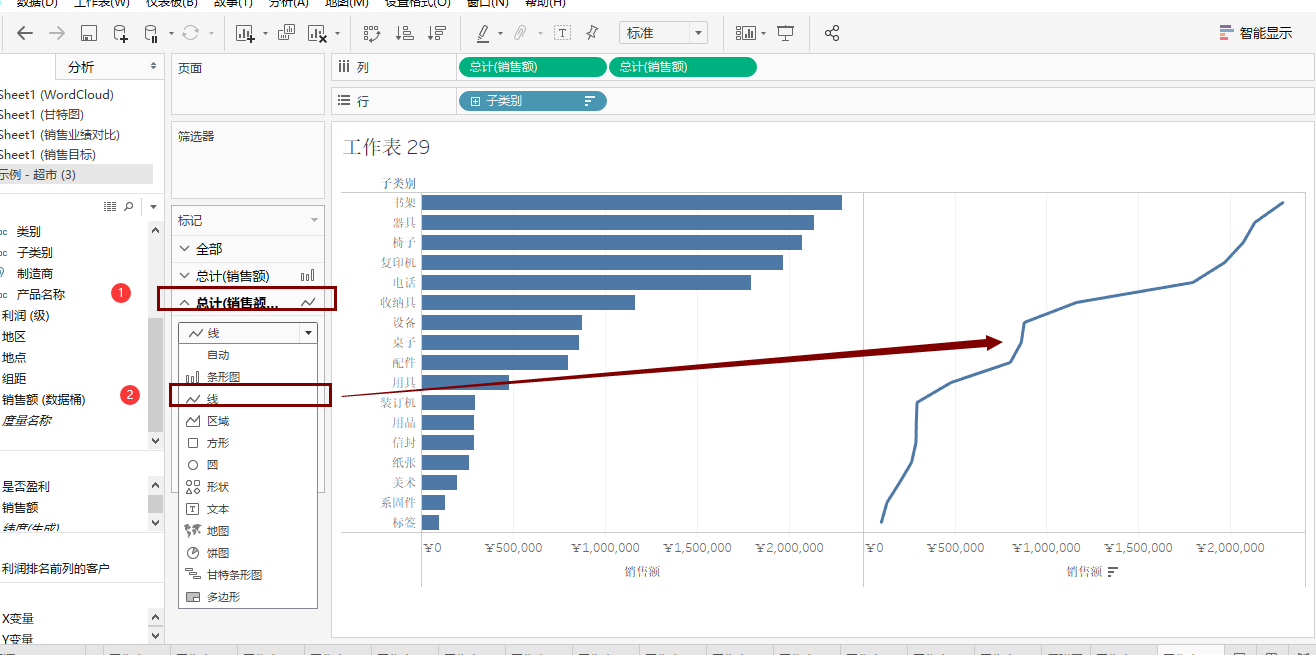Click the forward (redo) arrow in toolbar
The image size is (1316, 655).
57,33
